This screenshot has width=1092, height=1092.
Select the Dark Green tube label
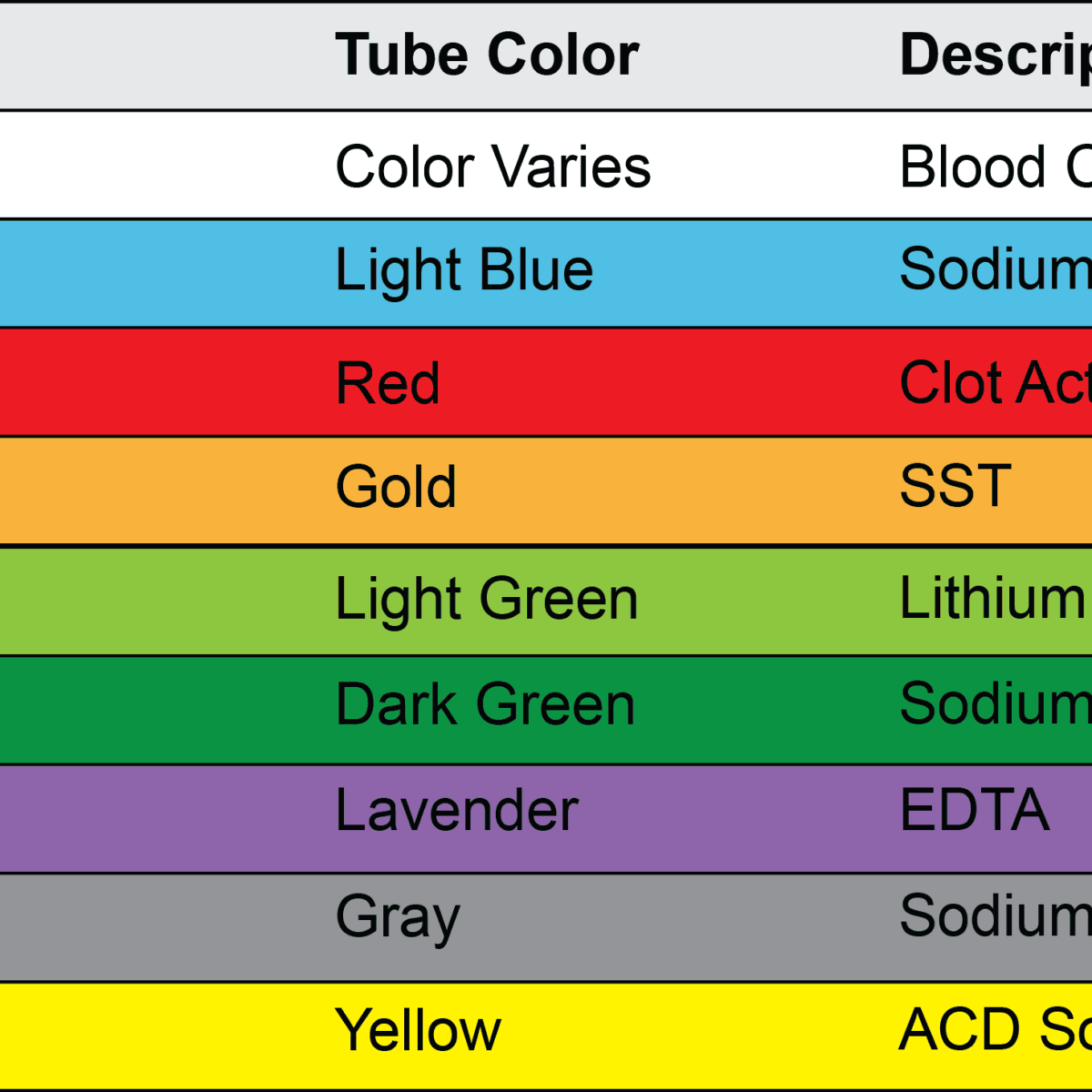pos(485,704)
